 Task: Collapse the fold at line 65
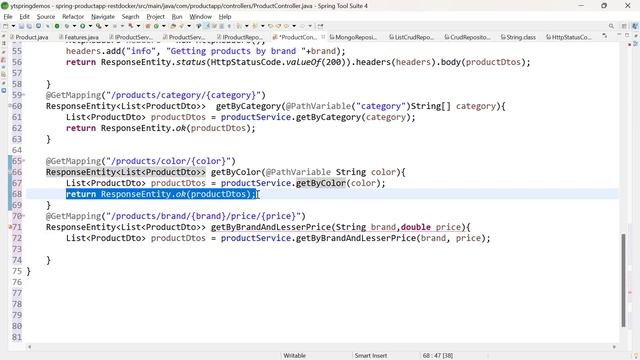tap(24, 161)
